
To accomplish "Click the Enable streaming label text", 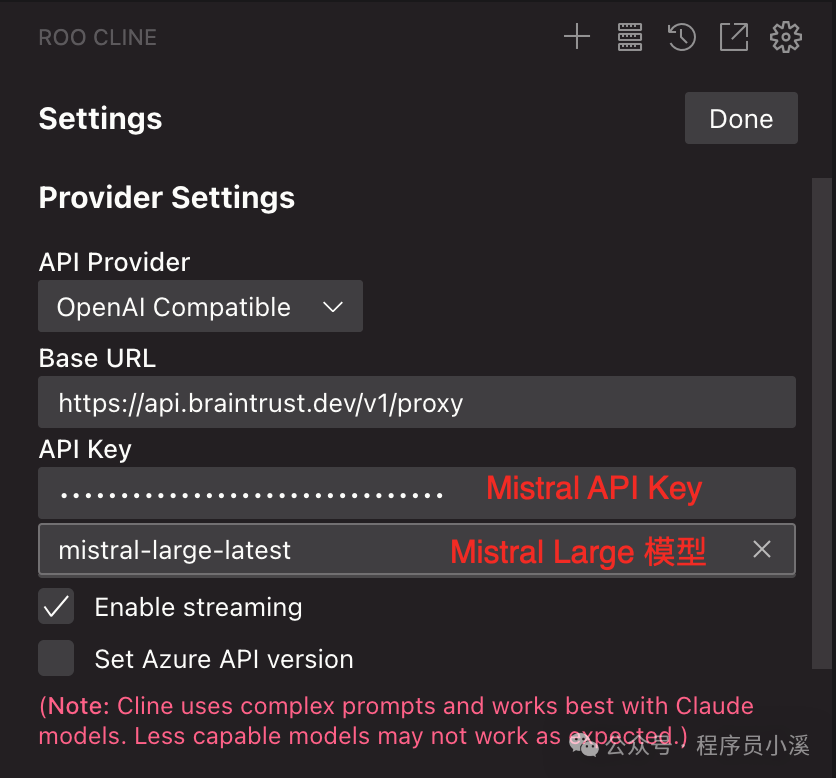I will click(x=198, y=607).
